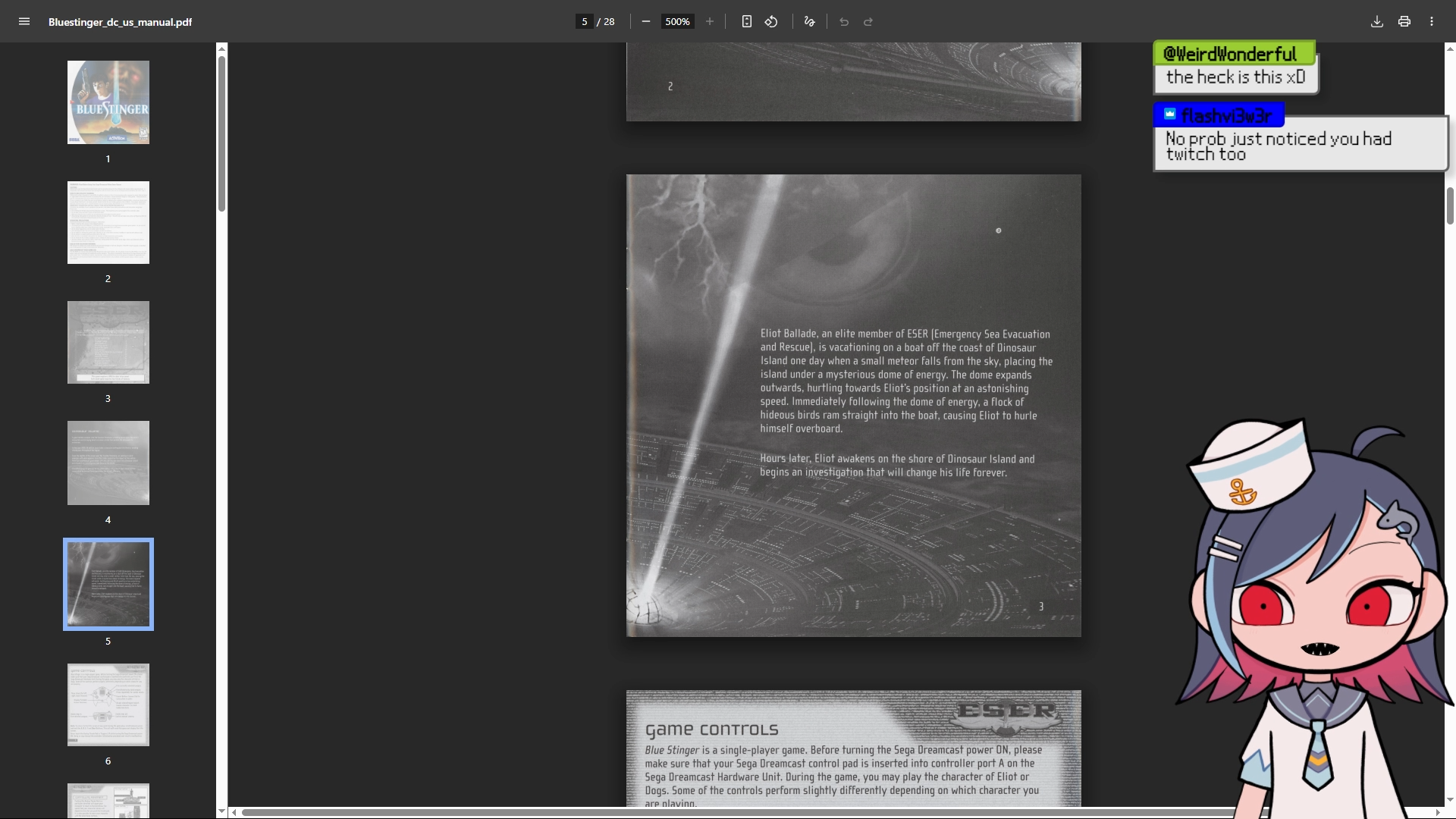
Task: Download the PDF file
Action: 1377,22
